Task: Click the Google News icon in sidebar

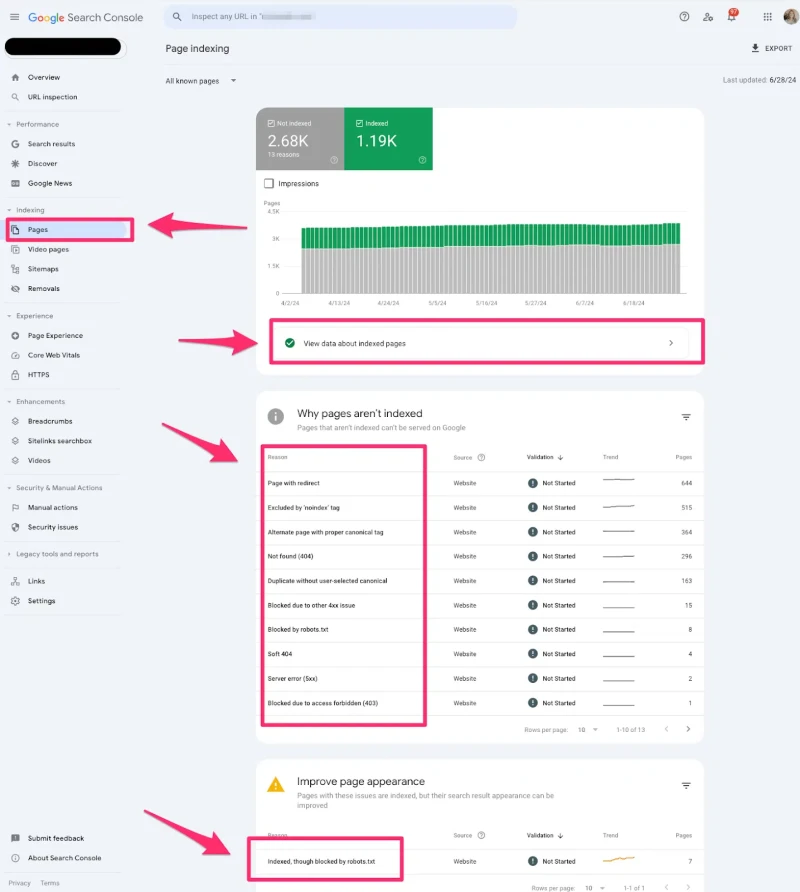Action: [15, 183]
